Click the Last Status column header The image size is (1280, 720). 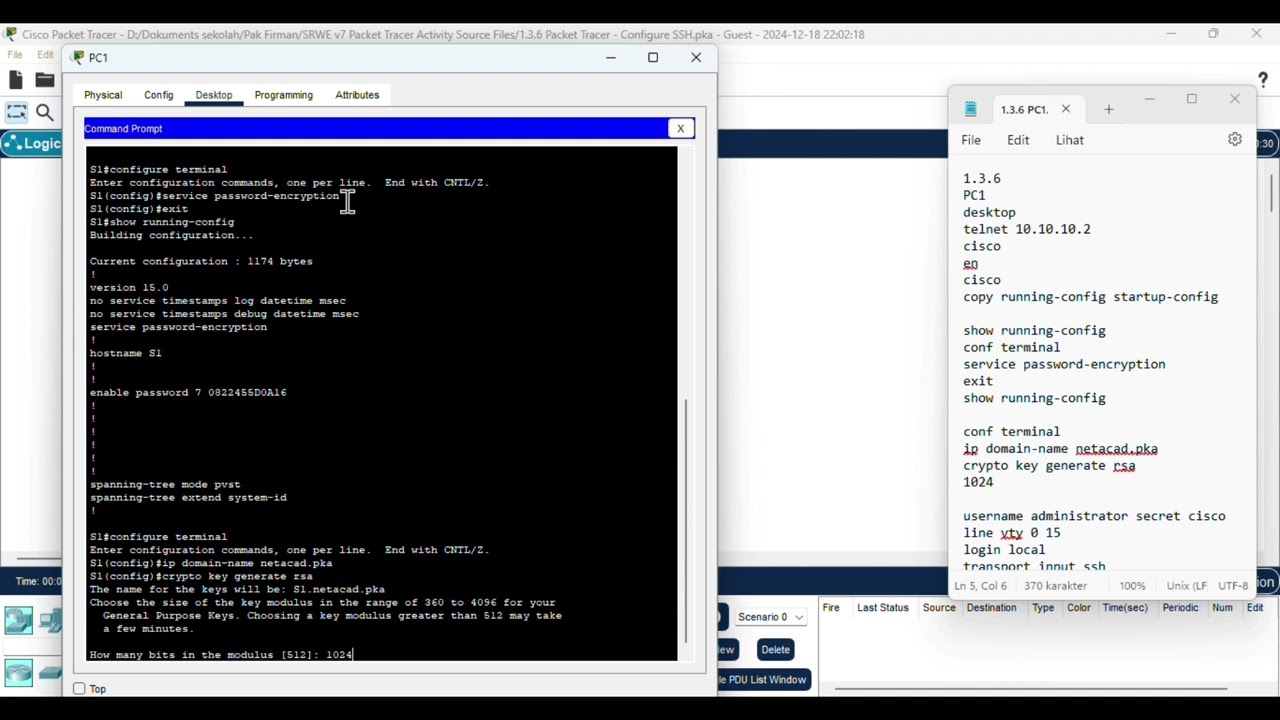tap(882, 608)
